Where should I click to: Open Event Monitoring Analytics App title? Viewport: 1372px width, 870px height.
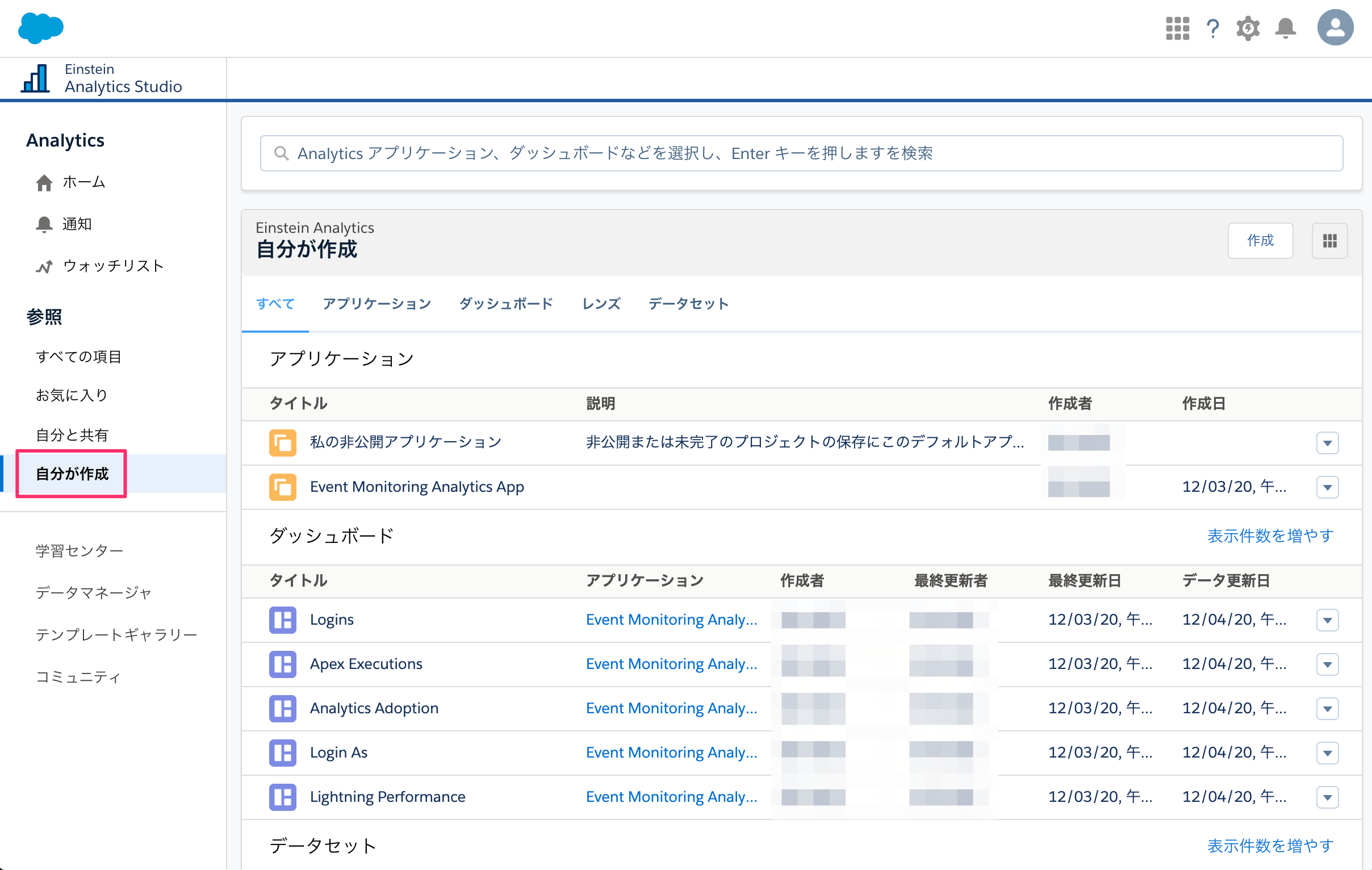416,487
